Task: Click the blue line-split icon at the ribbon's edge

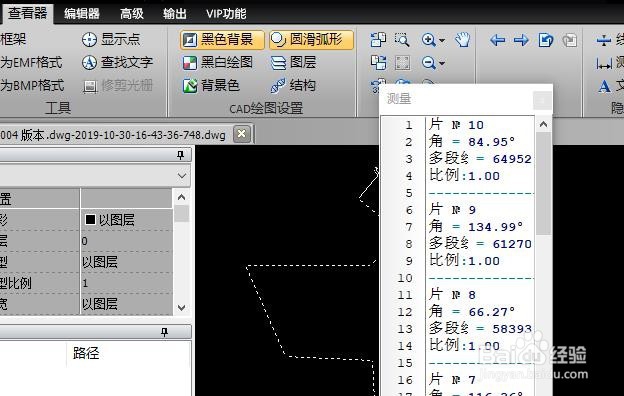Action: (604, 40)
